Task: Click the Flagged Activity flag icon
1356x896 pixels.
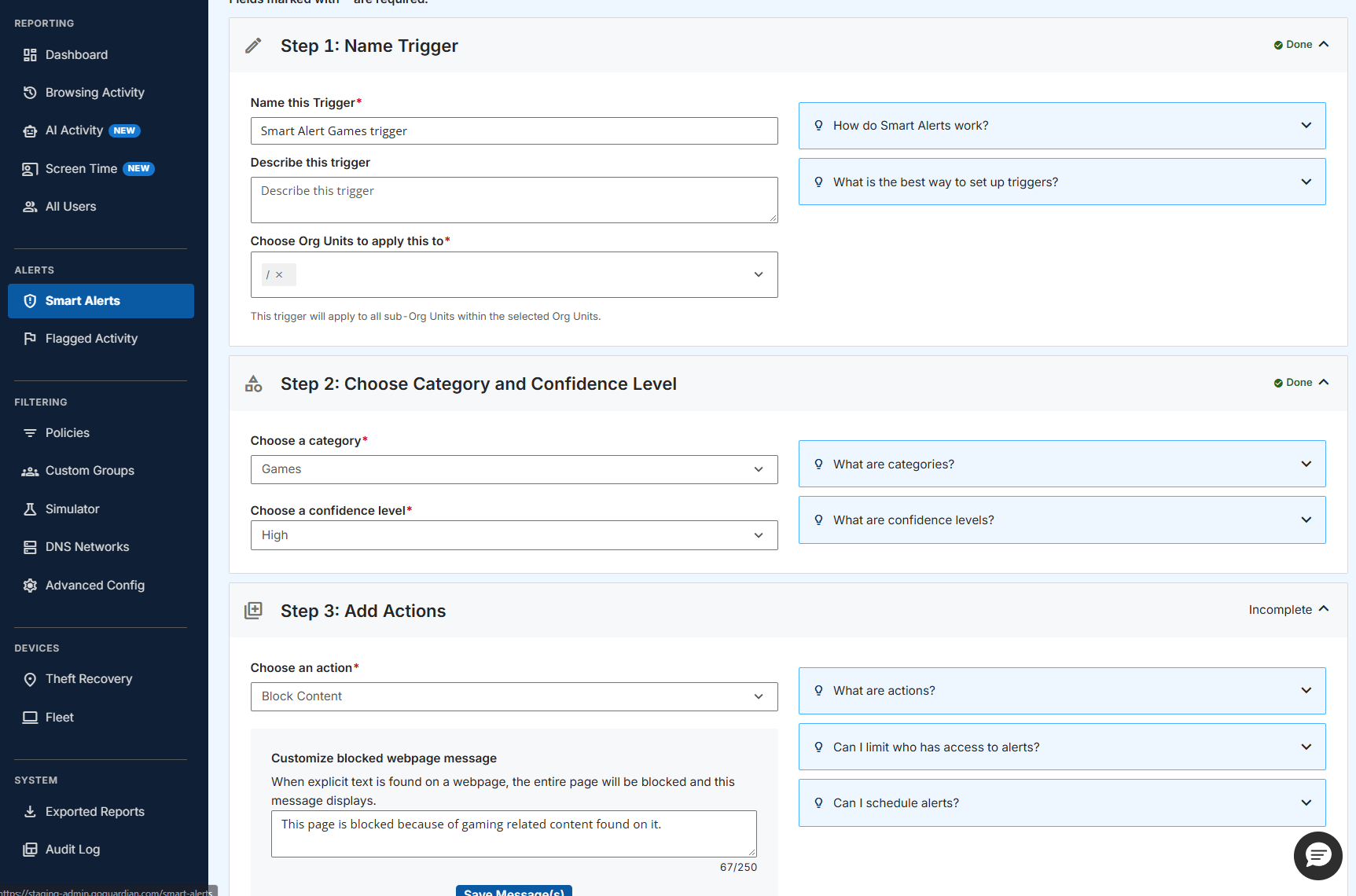Action: (x=30, y=339)
